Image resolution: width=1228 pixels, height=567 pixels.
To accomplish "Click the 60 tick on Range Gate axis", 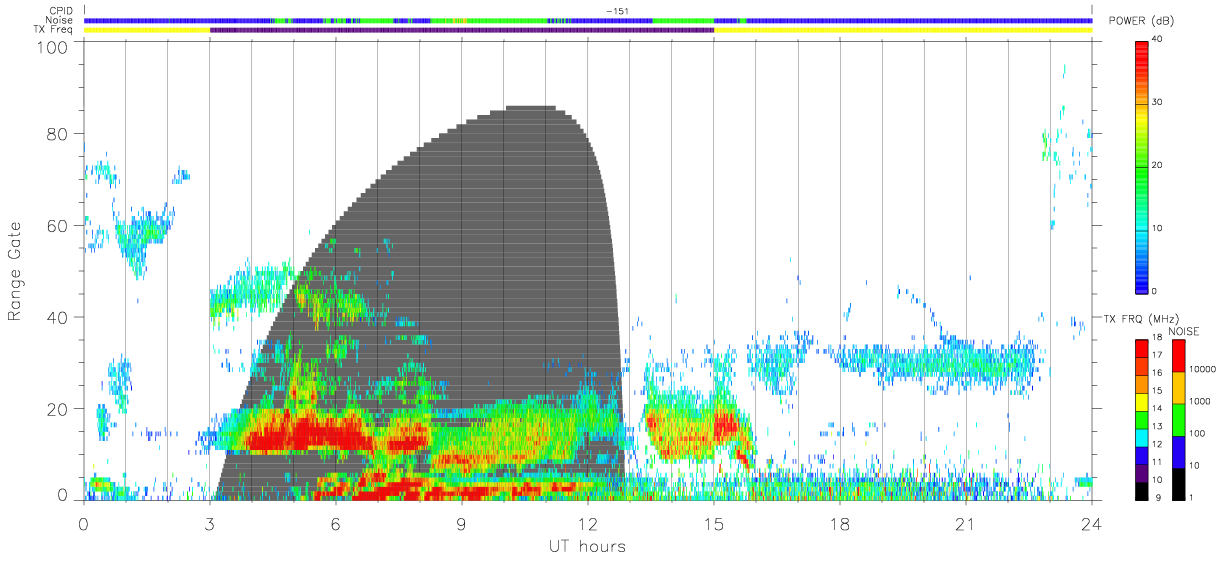I will point(58,226).
